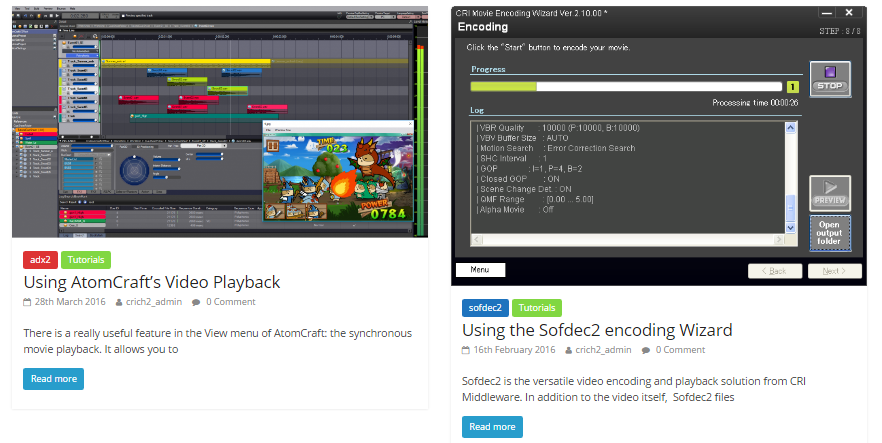Click Read more under the Sofdec2 excerpt
The image size is (882, 443).
pyautogui.click(x=492, y=427)
